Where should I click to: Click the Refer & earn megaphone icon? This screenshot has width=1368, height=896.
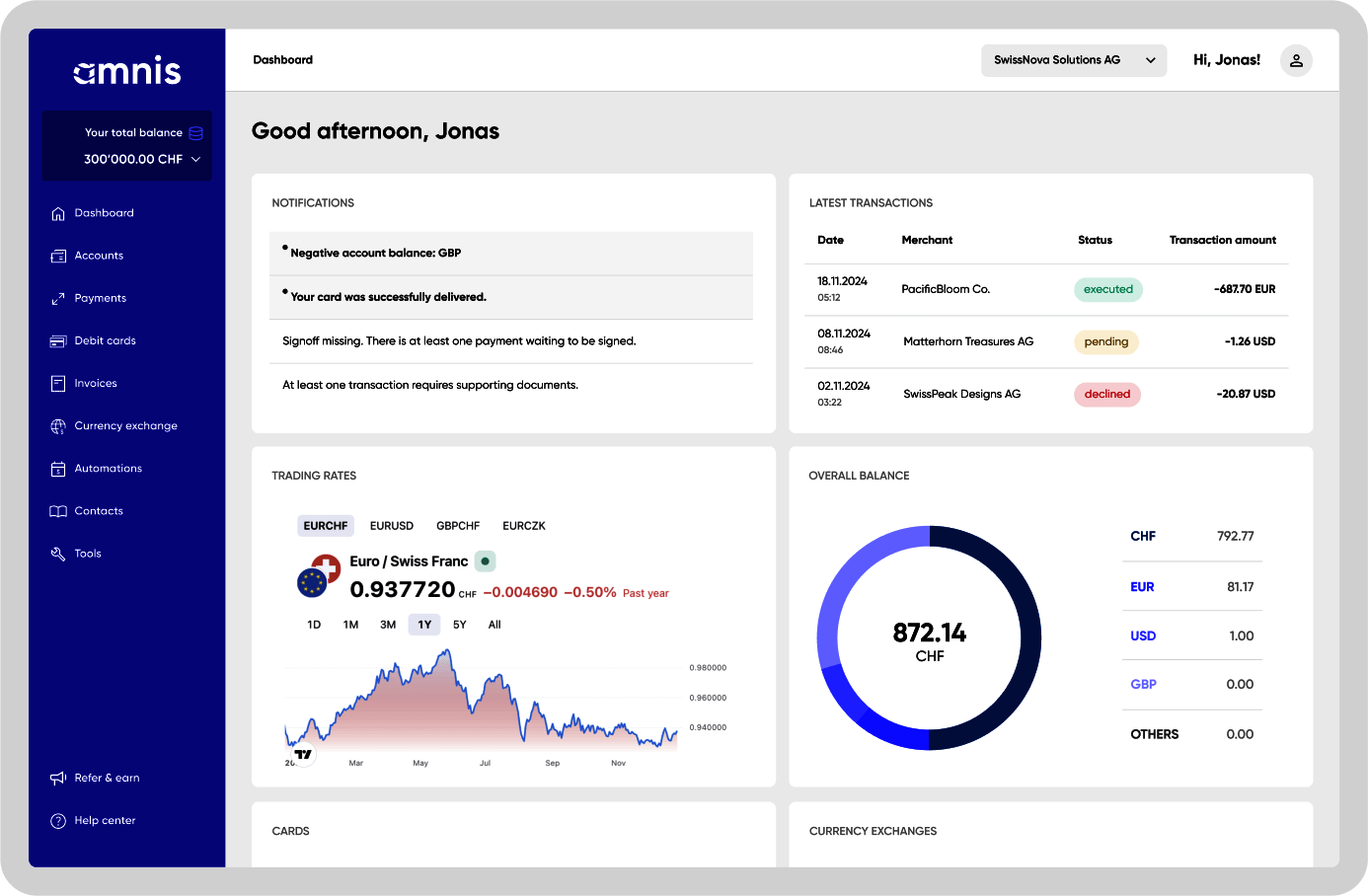(58, 778)
